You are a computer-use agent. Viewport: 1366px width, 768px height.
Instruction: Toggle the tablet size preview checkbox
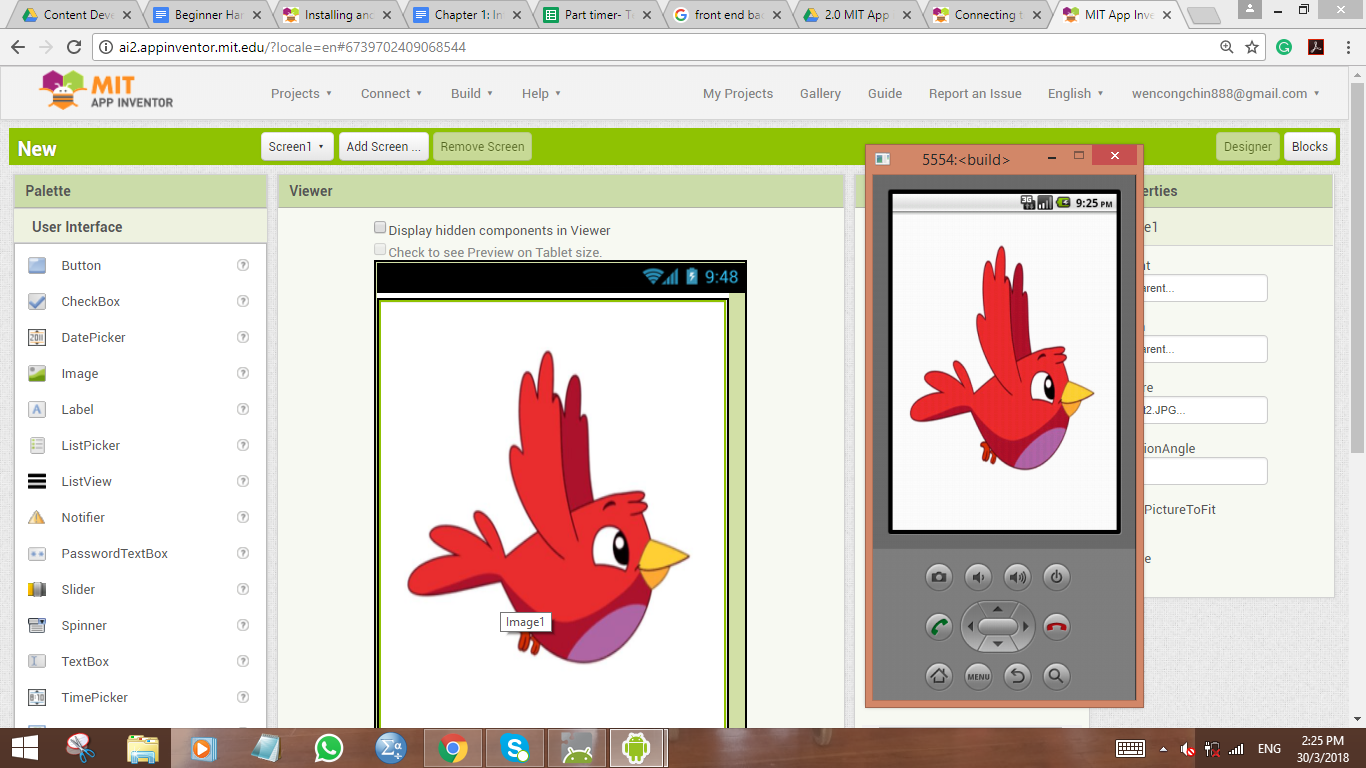click(380, 251)
